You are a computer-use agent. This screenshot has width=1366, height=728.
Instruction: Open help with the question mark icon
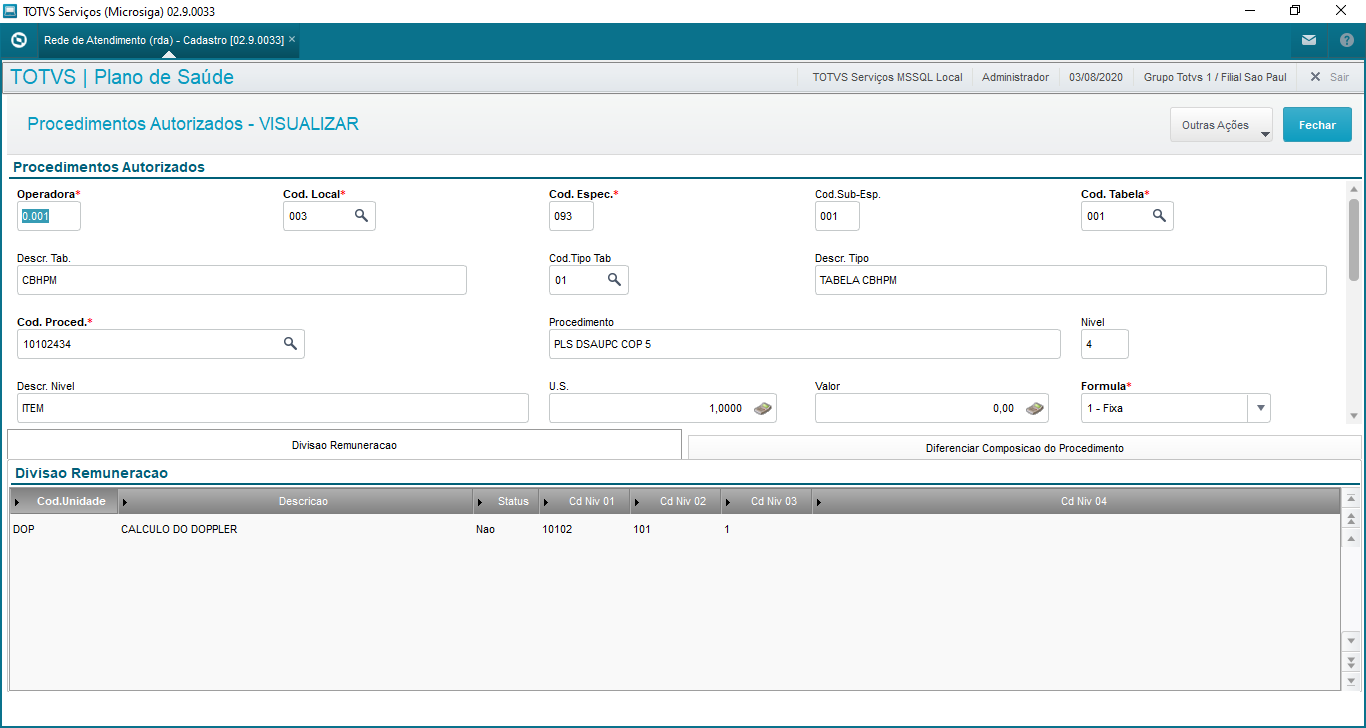coord(1346,40)
